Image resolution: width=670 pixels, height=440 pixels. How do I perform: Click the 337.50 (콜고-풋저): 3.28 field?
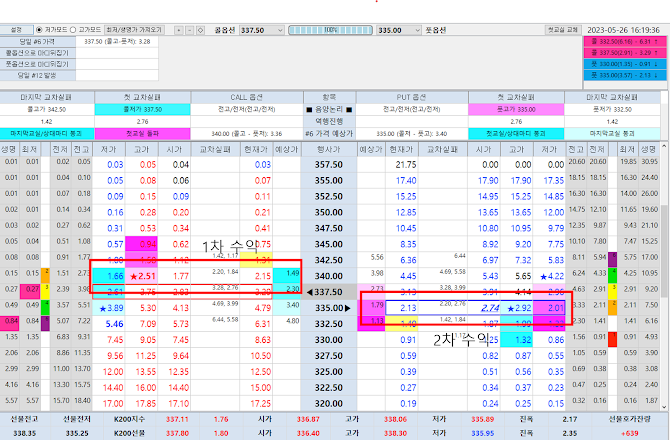point(117,41)
